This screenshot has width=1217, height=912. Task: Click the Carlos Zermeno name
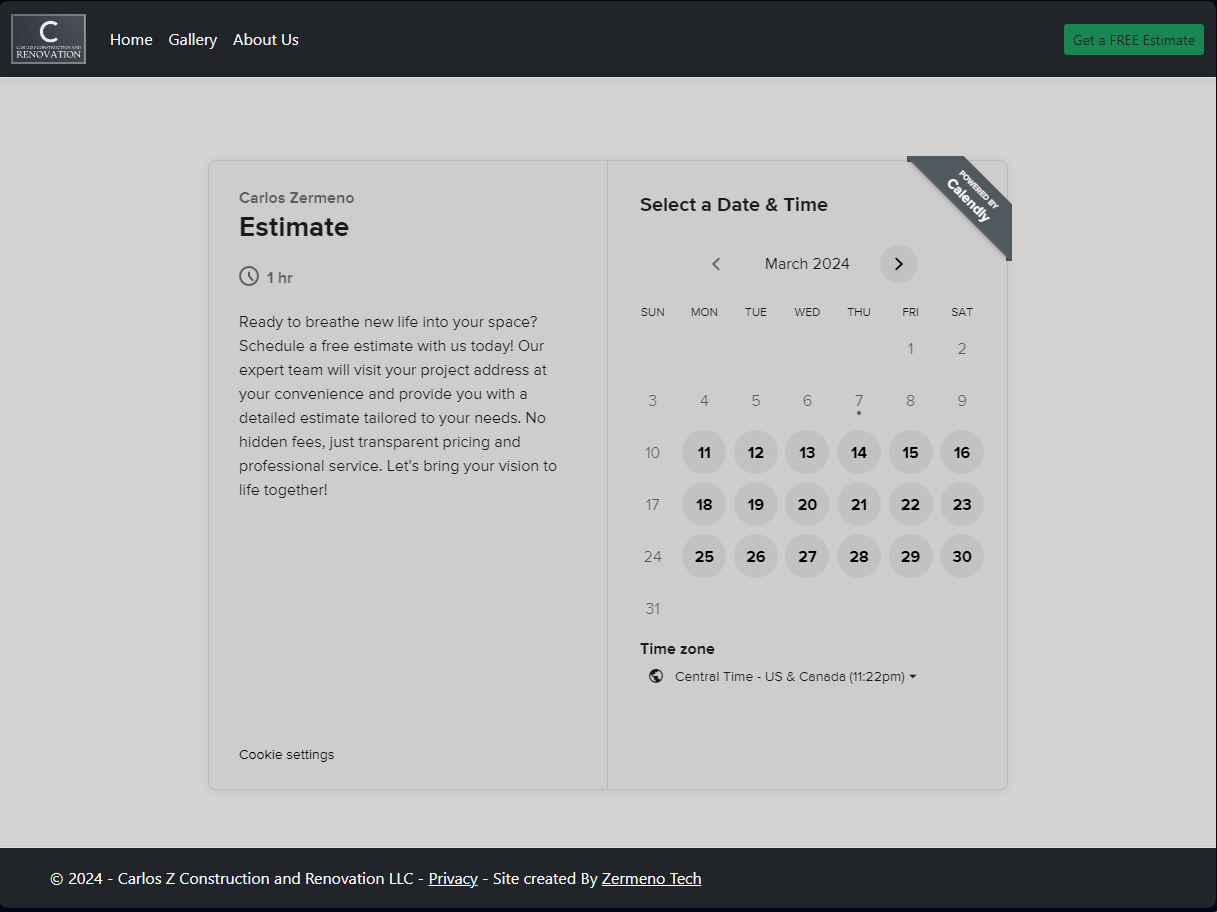pos(297,198)
